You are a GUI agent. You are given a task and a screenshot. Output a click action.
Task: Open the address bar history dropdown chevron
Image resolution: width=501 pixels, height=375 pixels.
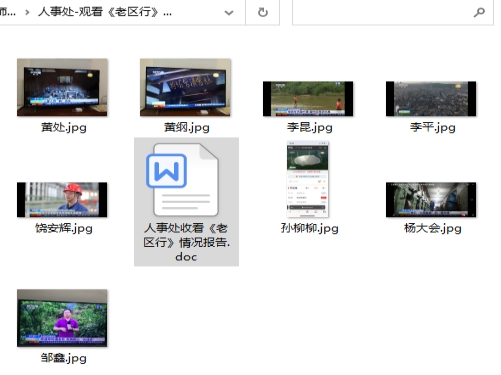coord(229,13)
